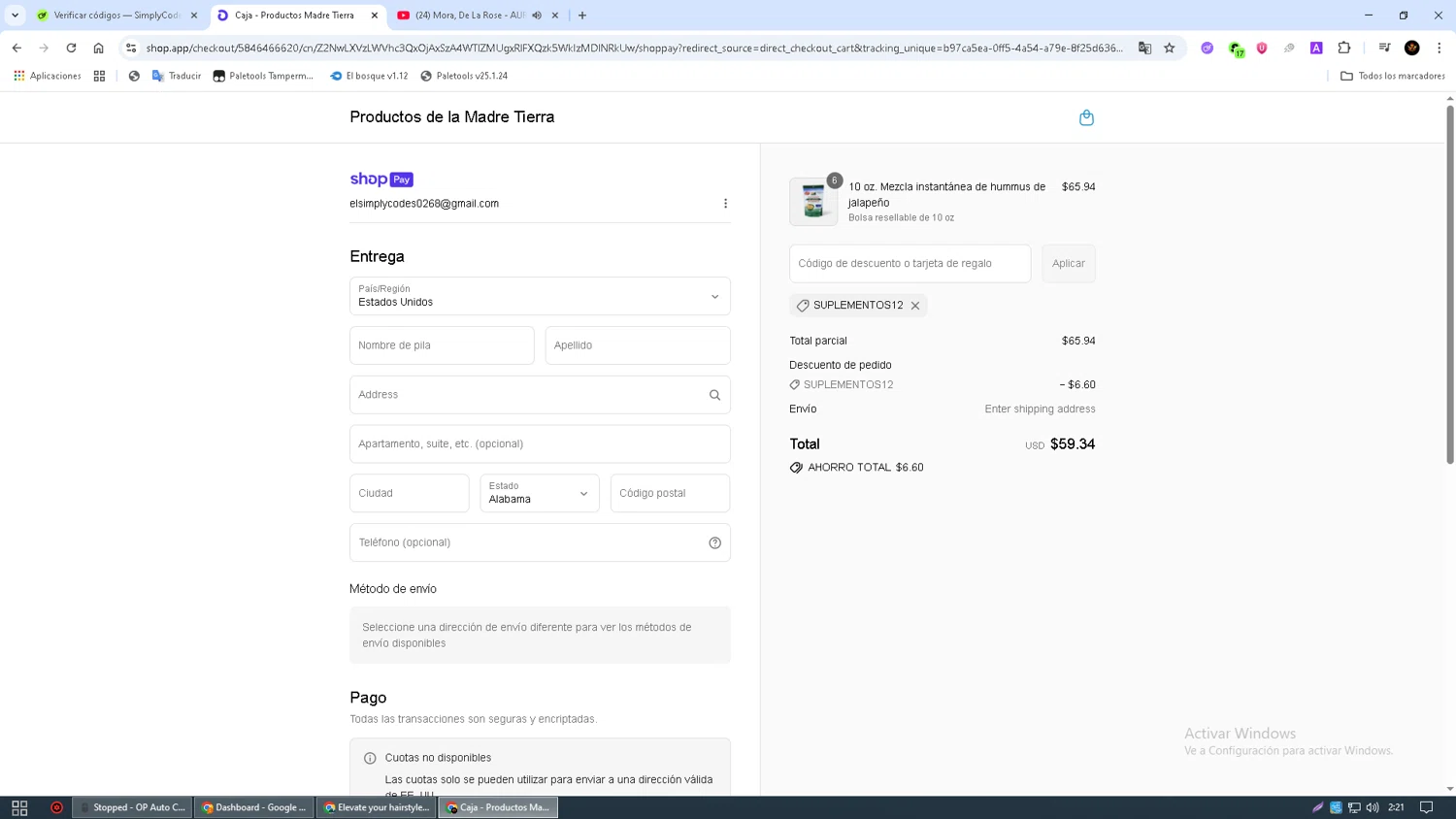Open the shopping bag cart icon

tap(1086, 117)
